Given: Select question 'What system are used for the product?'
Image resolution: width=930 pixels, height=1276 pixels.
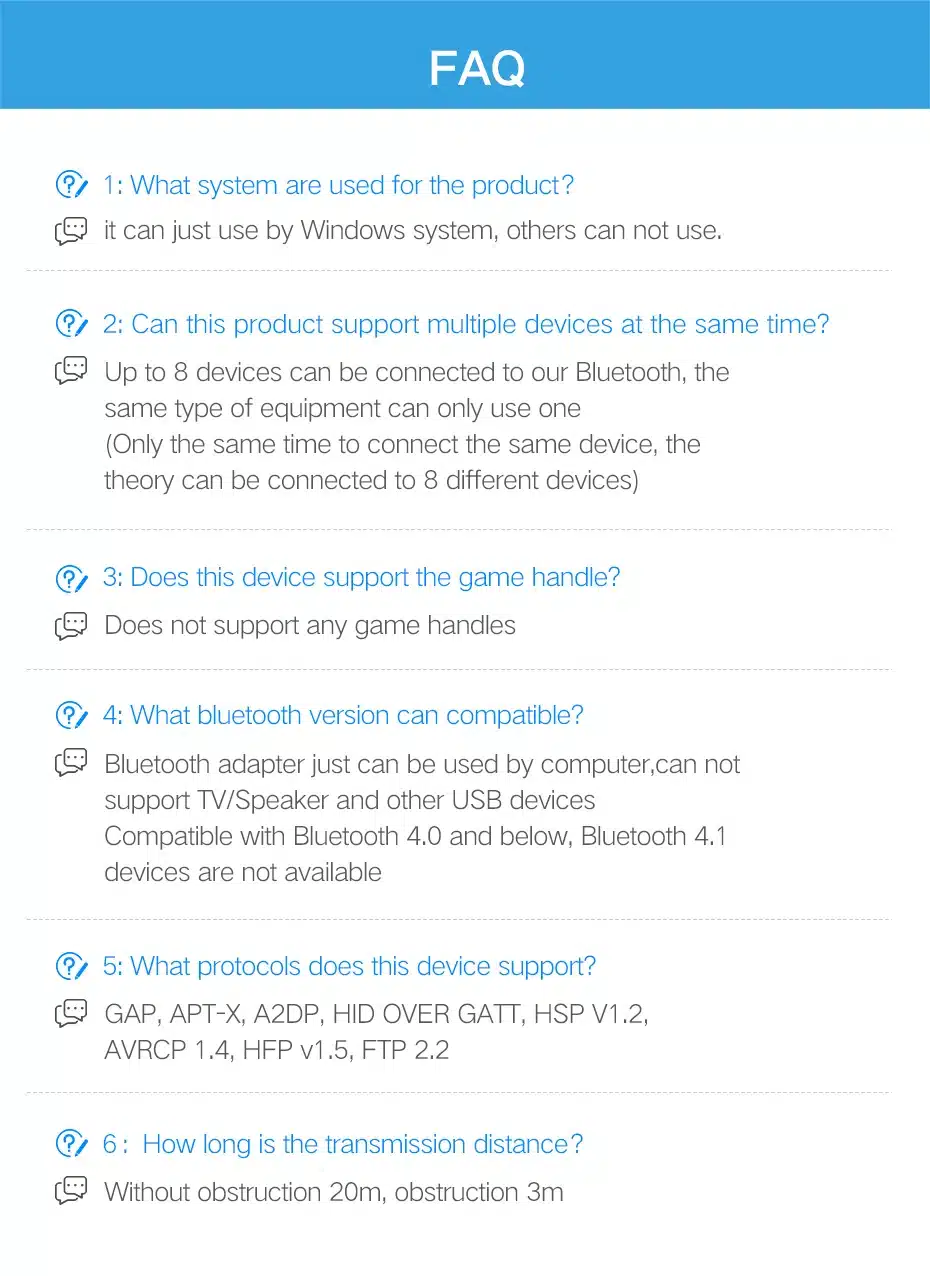Looking at the screenshot, I should click(x=339, y=185).
